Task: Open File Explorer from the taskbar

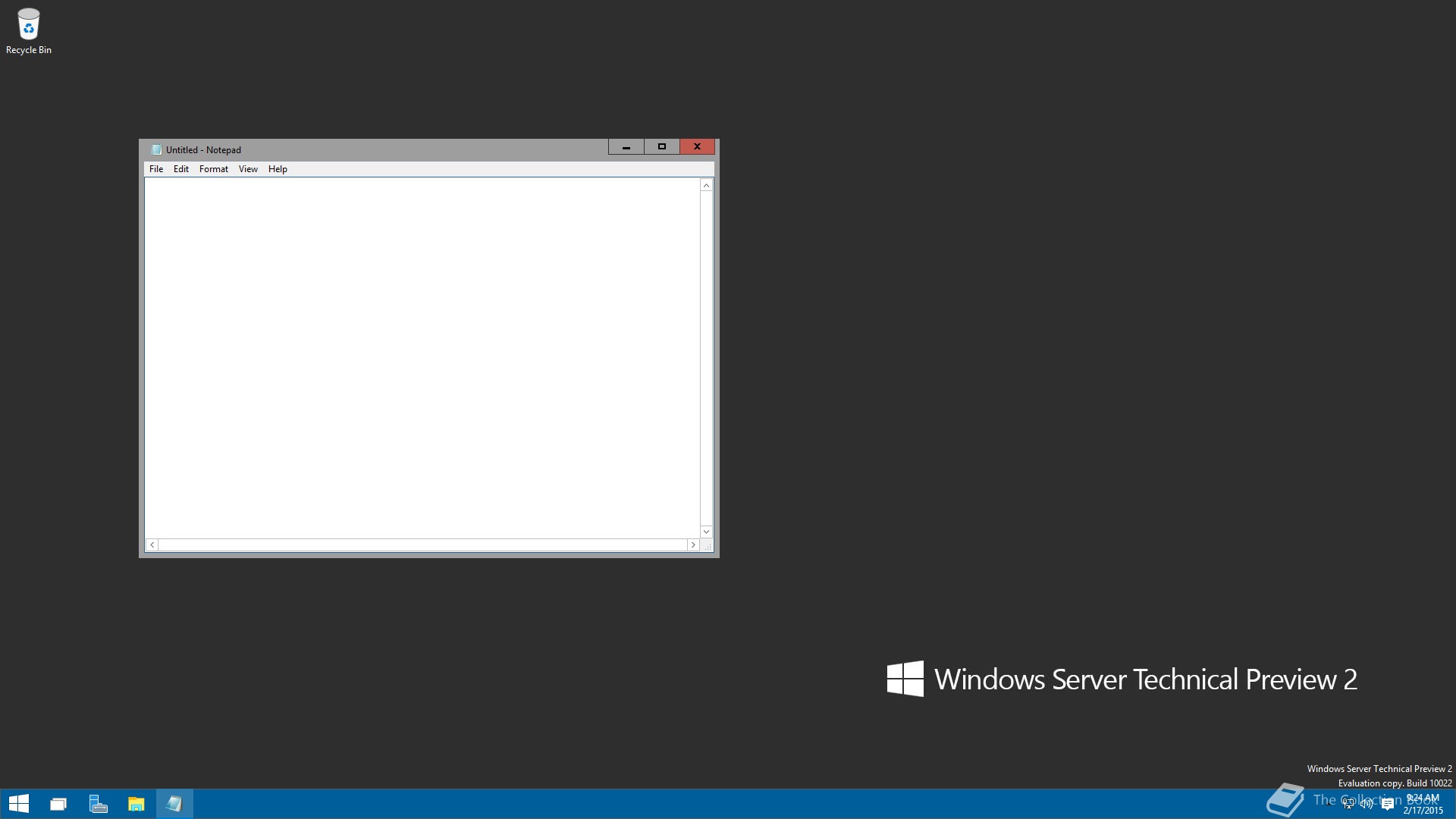Action: coord(136,804)
